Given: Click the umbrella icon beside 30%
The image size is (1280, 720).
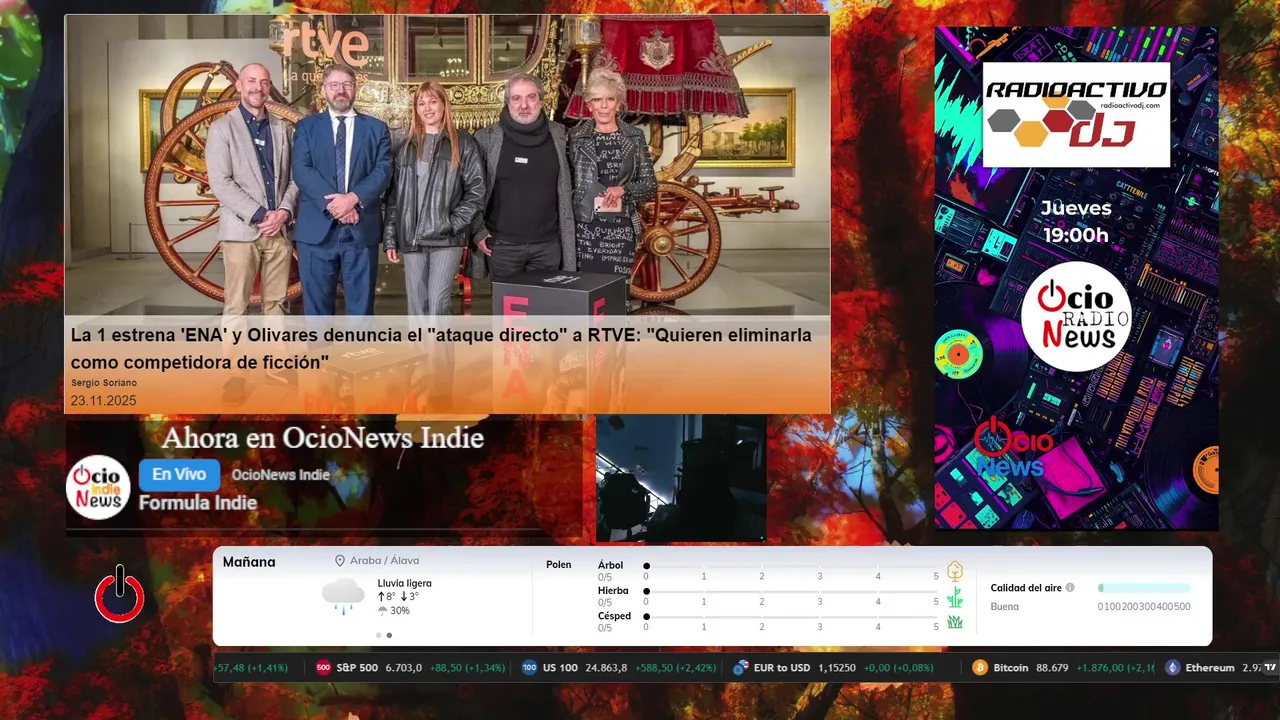Looking at the screenshot, I should coord(382,611).
